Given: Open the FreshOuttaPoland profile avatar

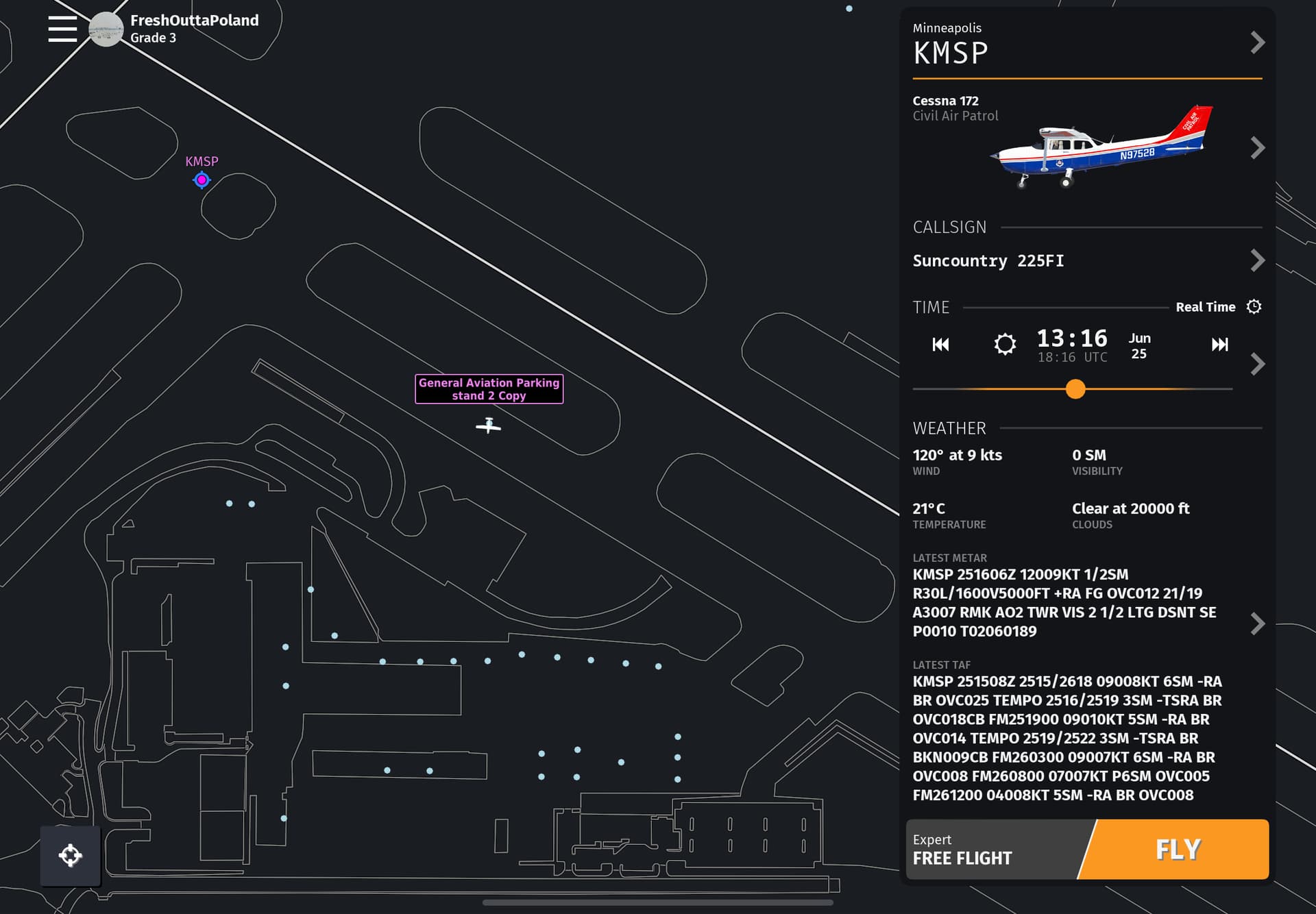Looking at the screenshot, I should (106, 29).
